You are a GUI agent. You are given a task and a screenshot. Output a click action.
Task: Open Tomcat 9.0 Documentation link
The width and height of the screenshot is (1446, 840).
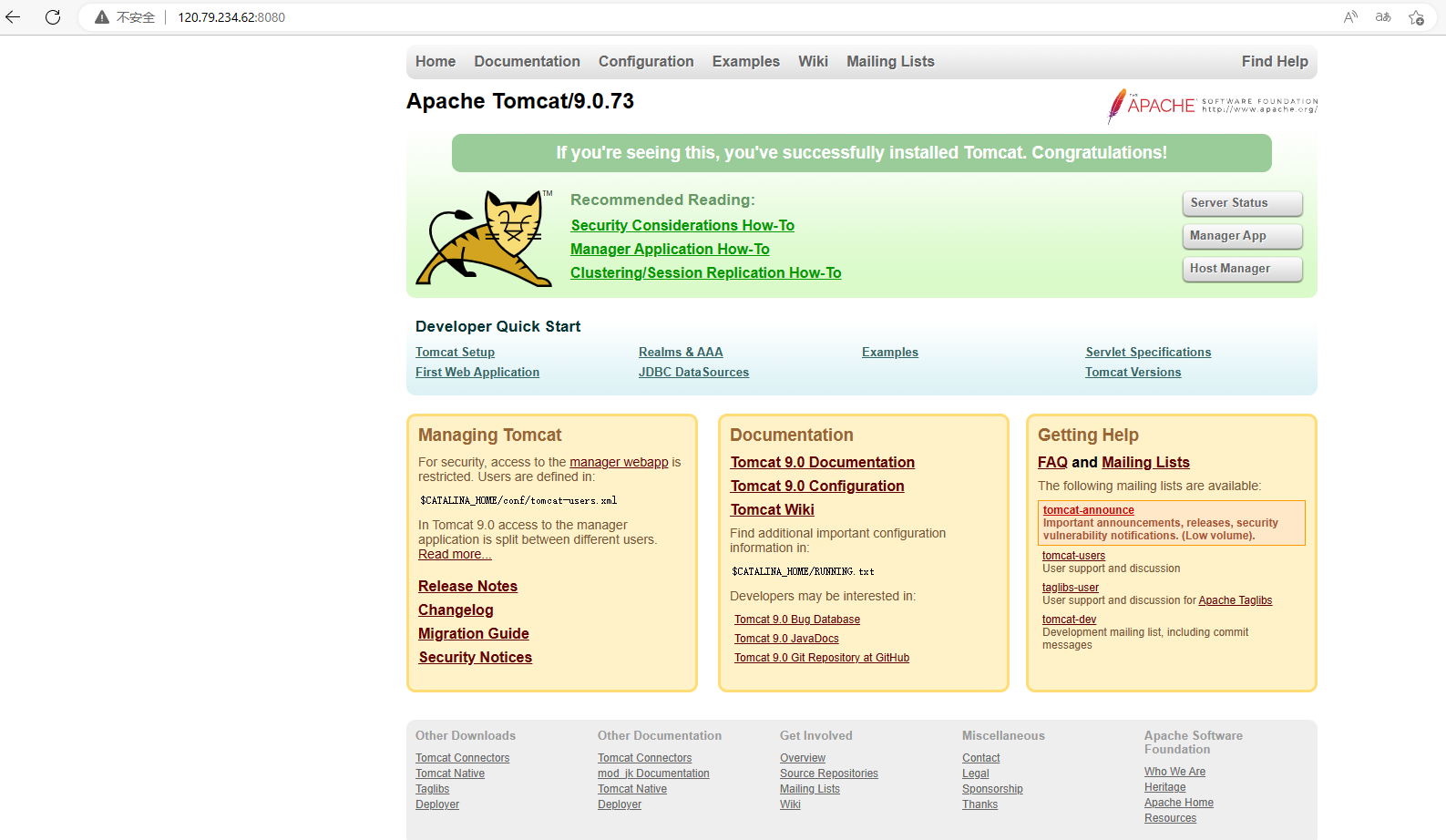822,462
